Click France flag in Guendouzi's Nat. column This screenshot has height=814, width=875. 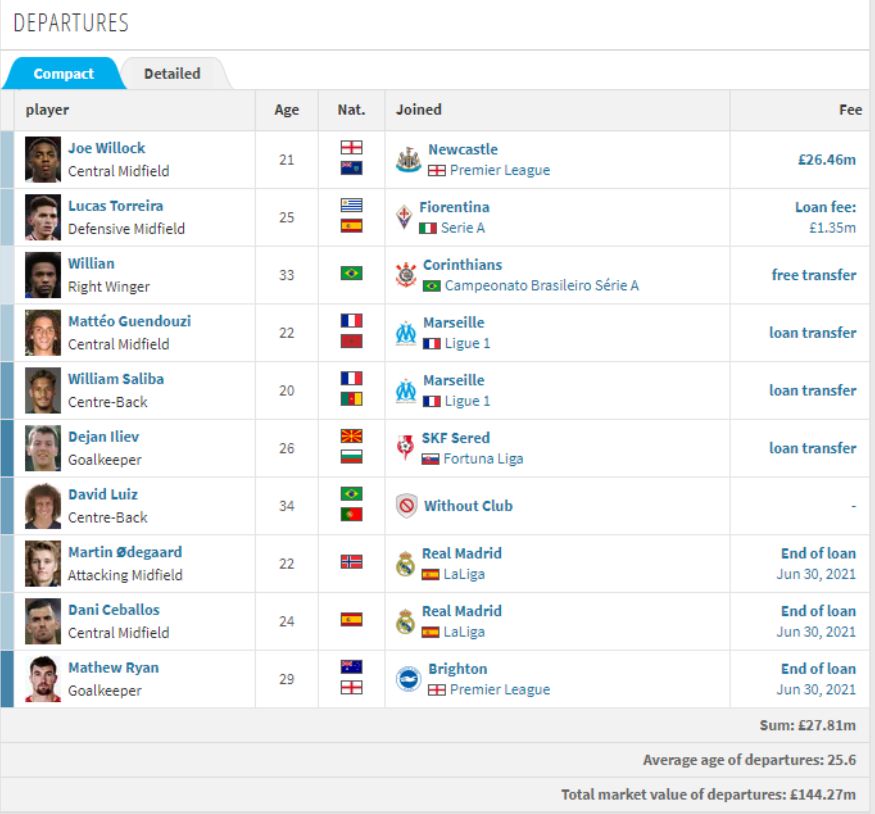coord(352,321)
